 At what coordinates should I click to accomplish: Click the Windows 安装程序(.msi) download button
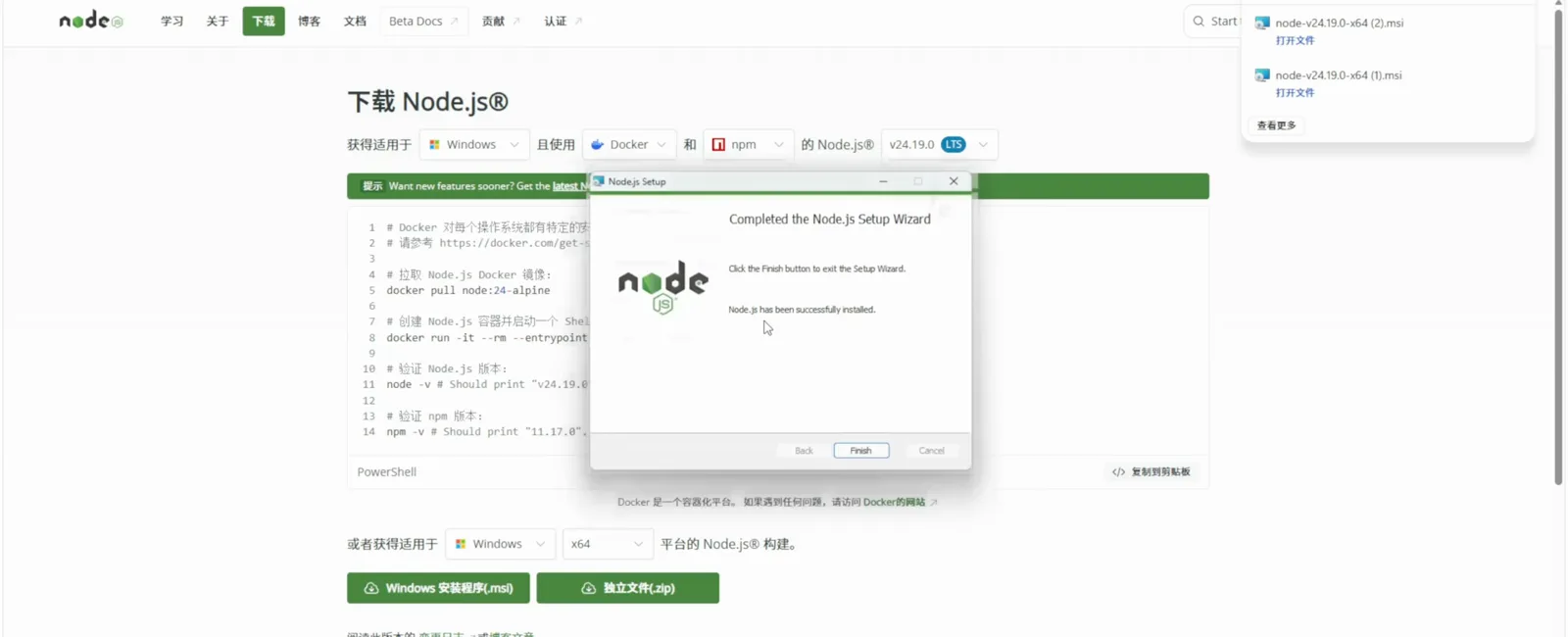438,588
